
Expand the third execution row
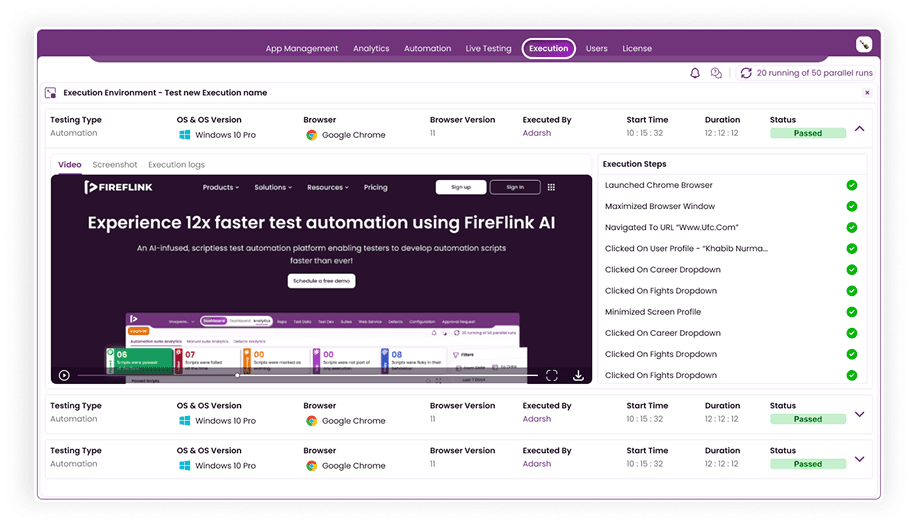(x=859, y=459)
